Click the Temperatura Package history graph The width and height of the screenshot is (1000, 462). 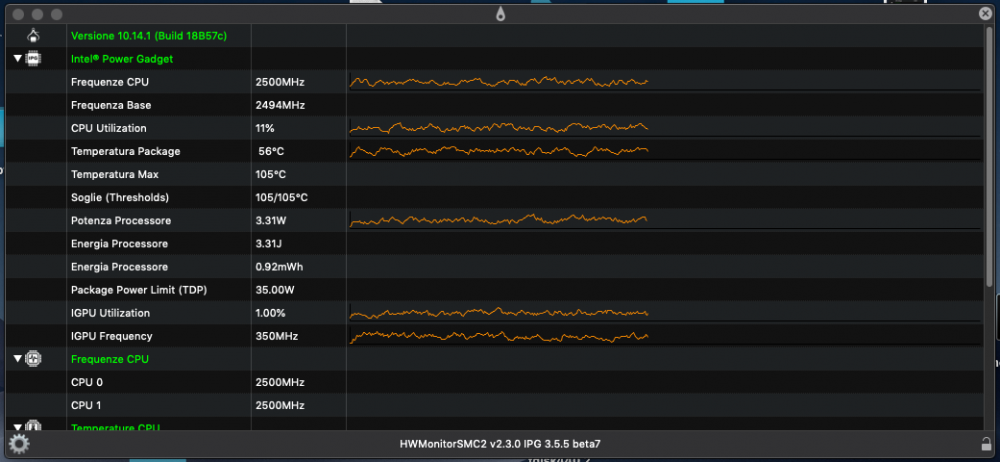tap(665, 151)
